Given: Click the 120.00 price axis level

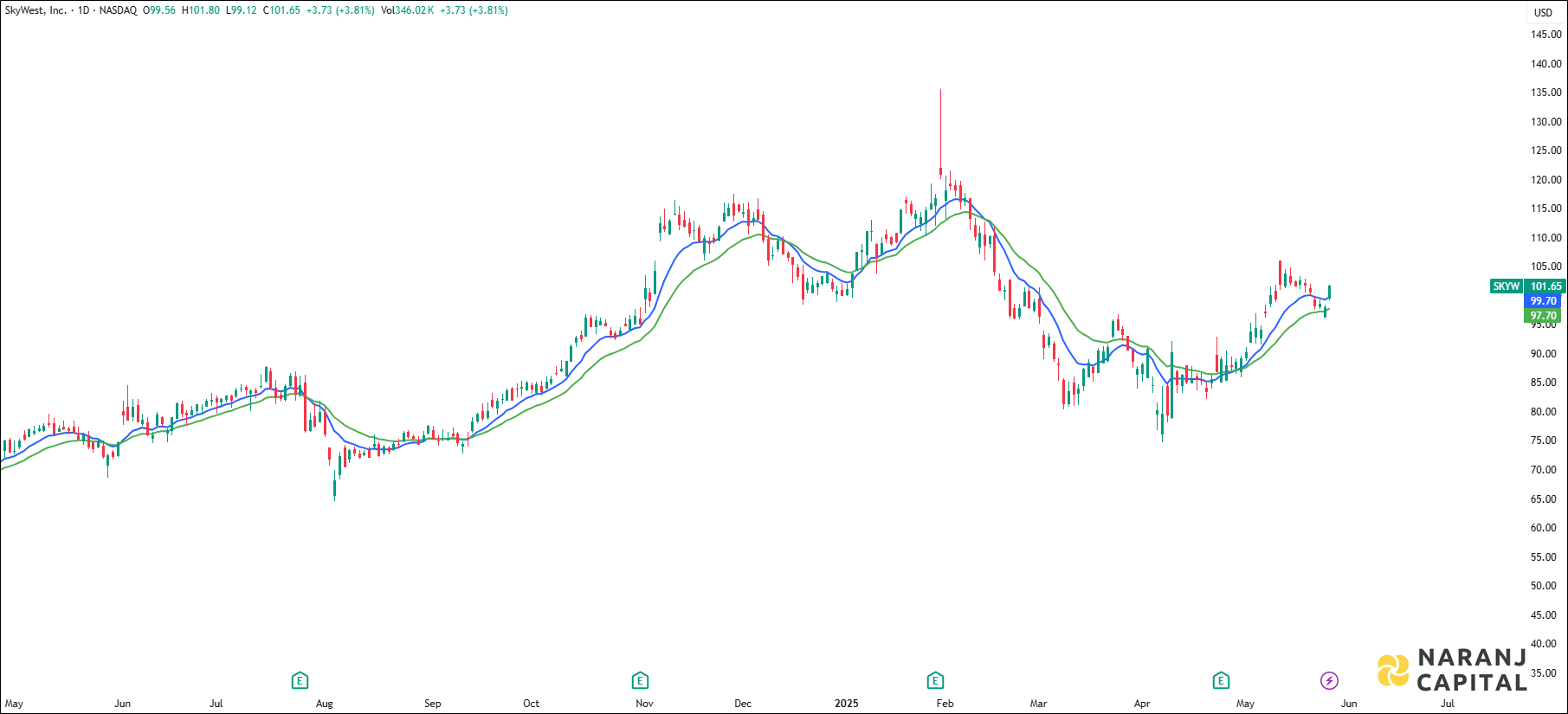Looking at the screenshot, I should 1546,180.
